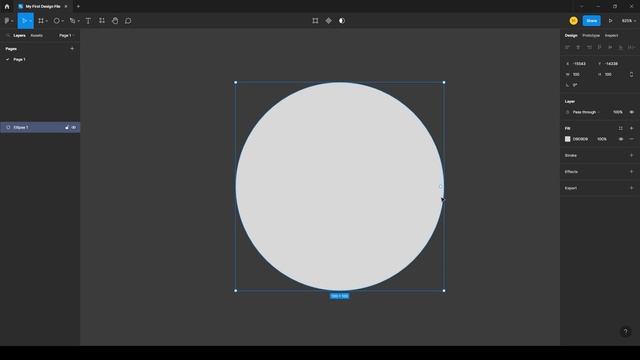
Task: Open the Pass through blend mode dropdown
Action: tap(586, 112)
